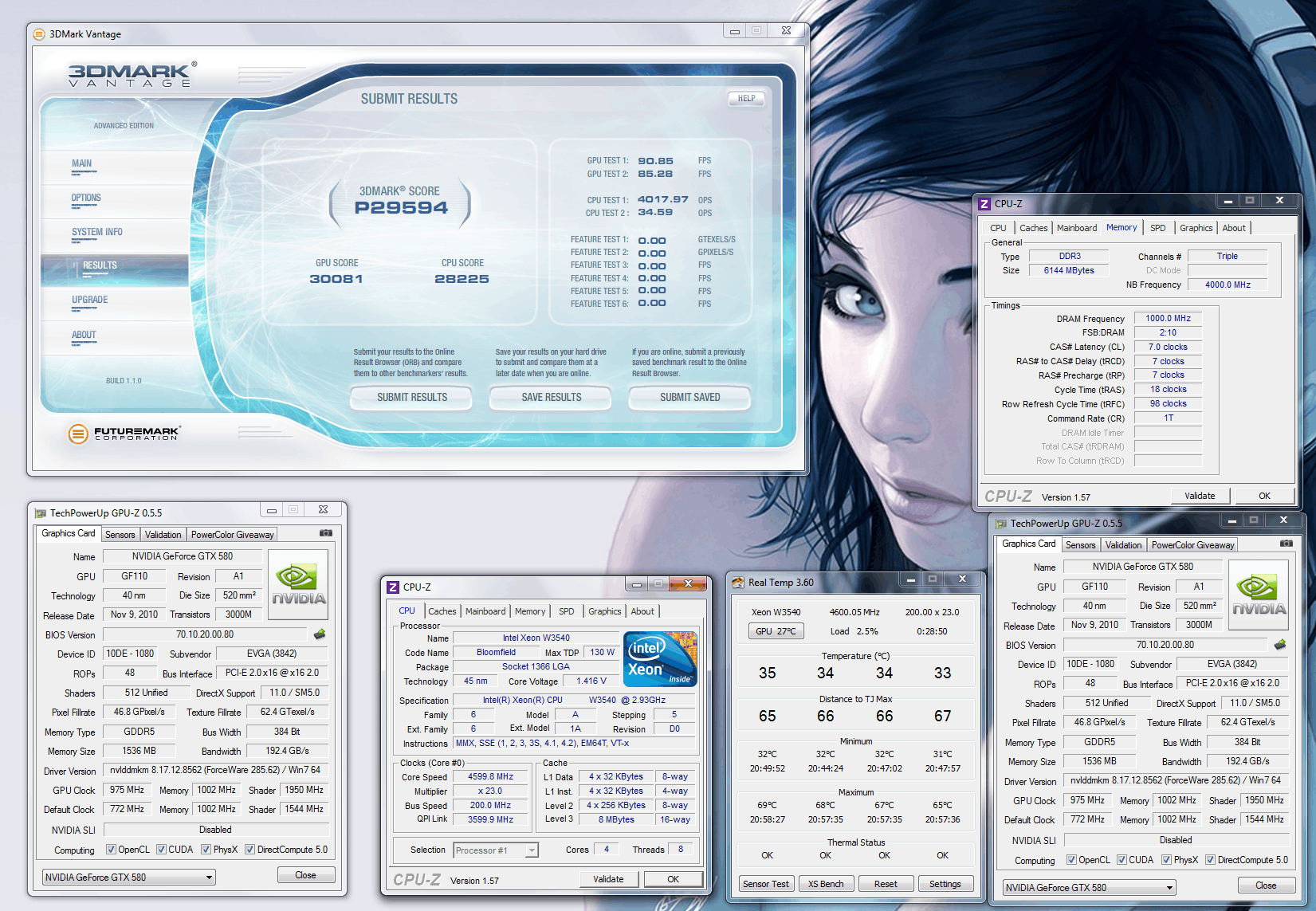Open Settings in Real Temp

(945, 884)
